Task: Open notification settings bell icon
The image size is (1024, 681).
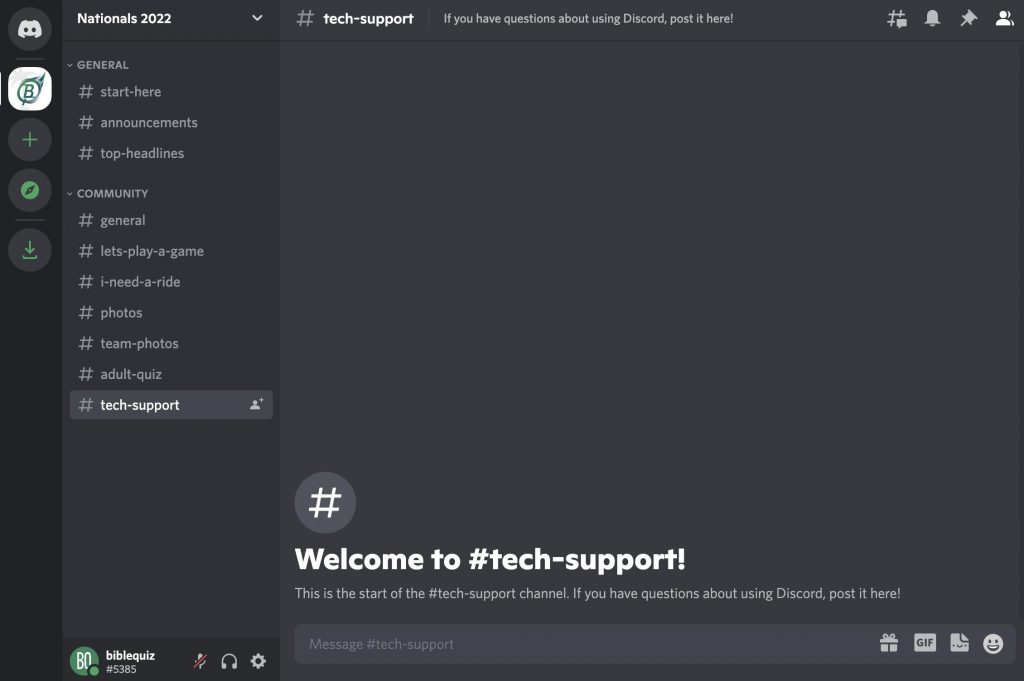Action: (932, 18)
